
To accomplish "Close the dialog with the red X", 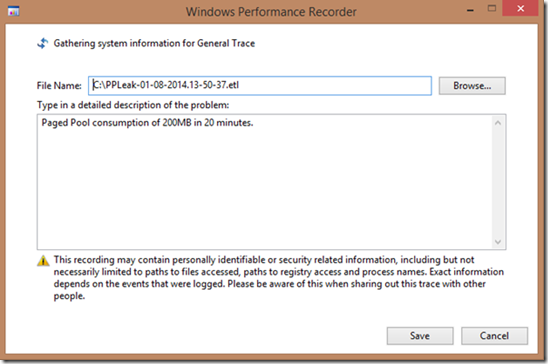I will pyautogui.click(x=520, y=8).
